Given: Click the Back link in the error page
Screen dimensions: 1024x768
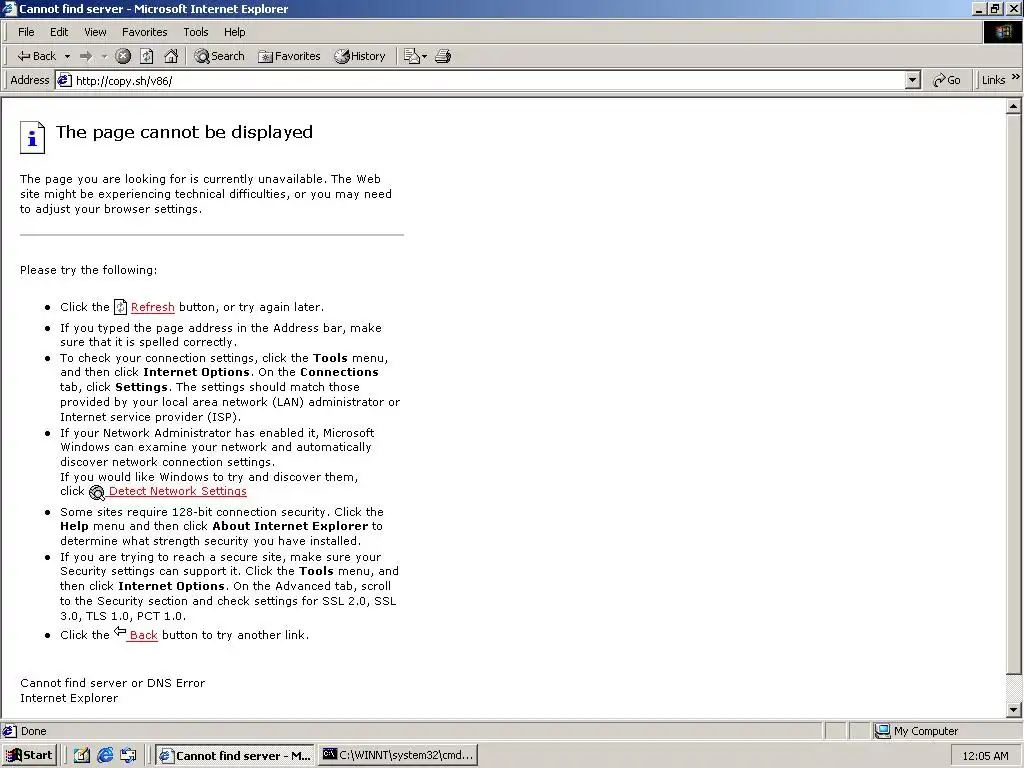Looking at the screenshot, I should point(144,635).
